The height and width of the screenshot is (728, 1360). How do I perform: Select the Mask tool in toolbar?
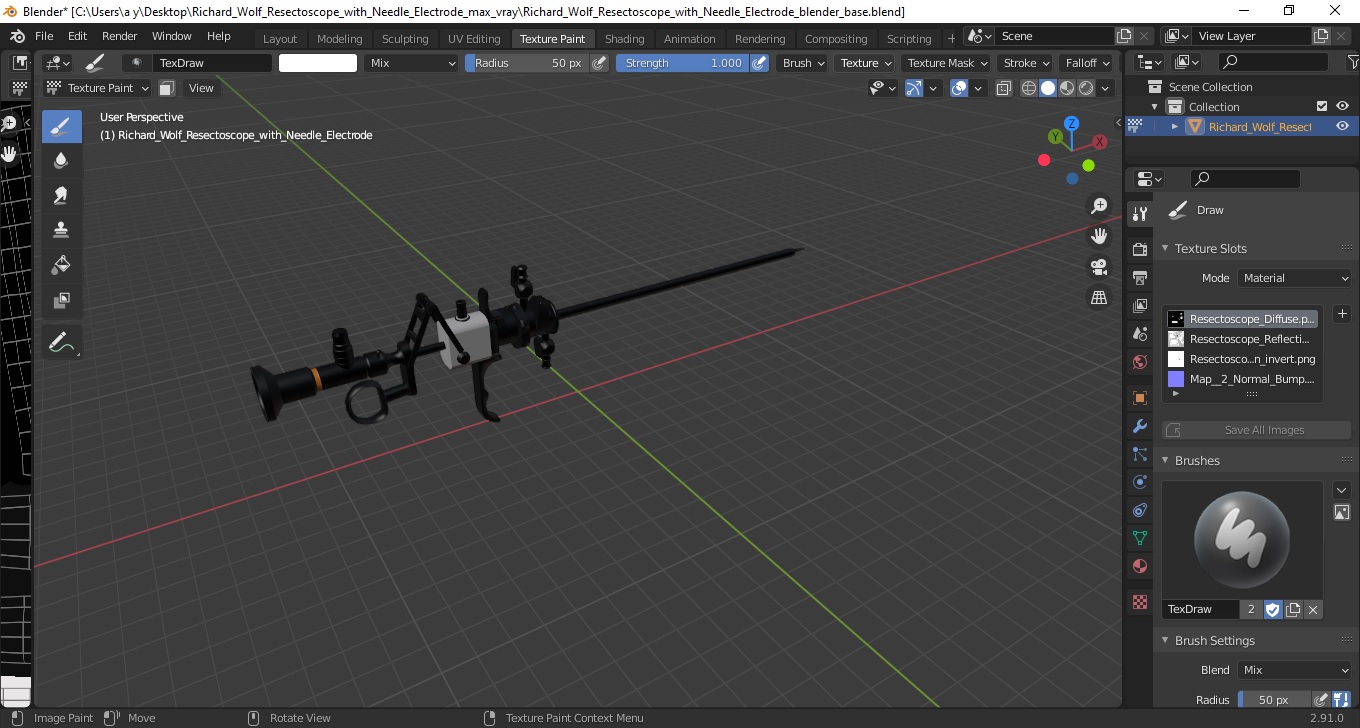(61, 300)
